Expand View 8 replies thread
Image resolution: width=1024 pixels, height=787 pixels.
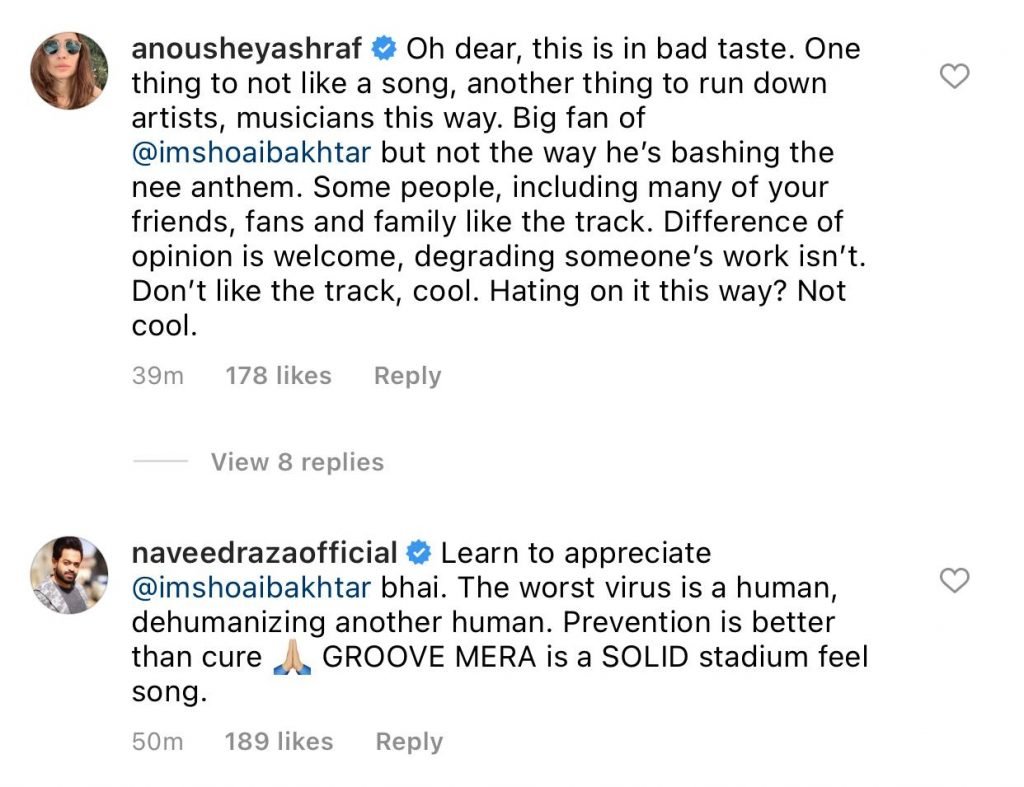(297, 462)
